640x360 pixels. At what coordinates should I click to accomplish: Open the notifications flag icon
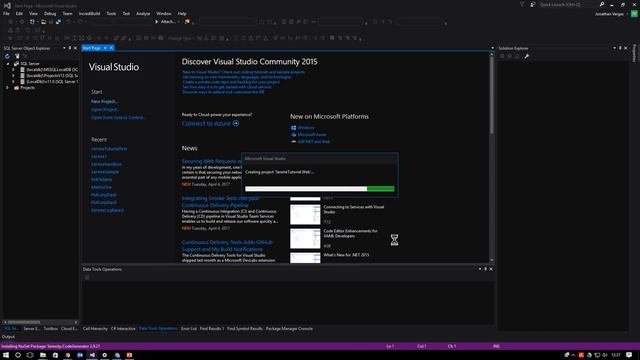pos(522,4)
